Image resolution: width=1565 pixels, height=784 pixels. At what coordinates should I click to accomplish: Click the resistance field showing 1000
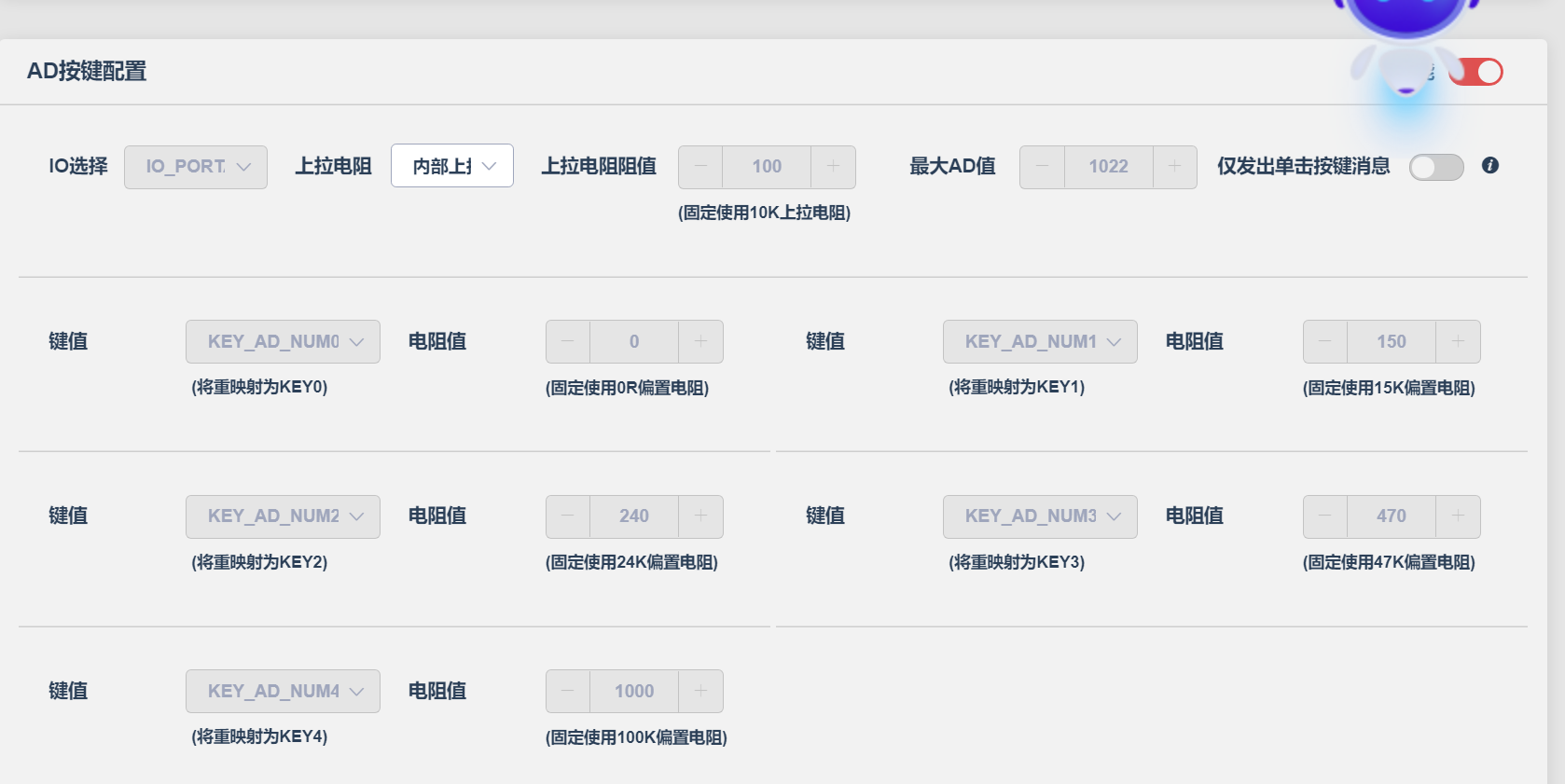634,691
